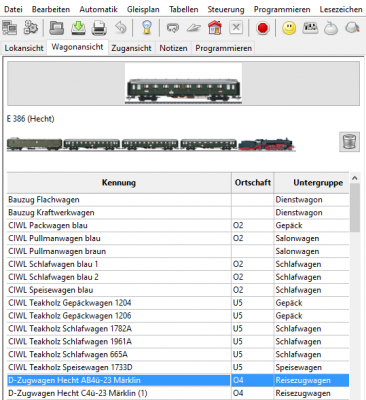Click the network computers toolbar icon
The image size is (366, 400).
tap(10, 28)
